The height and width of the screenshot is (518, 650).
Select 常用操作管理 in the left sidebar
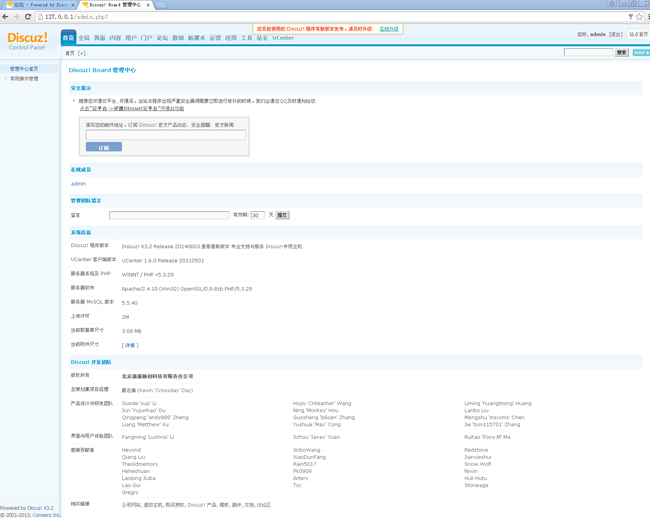(24, 78)
